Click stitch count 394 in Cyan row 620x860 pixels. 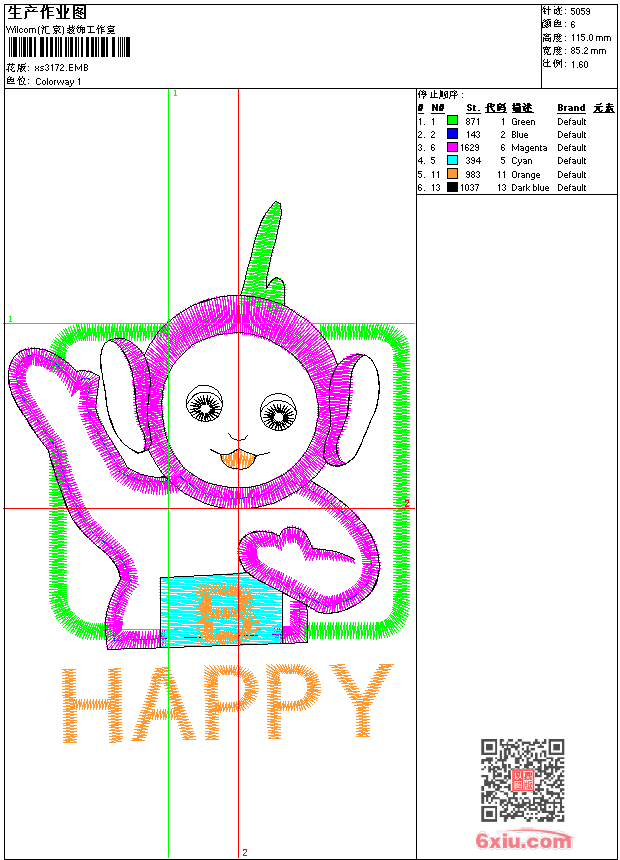coord(473,161)
